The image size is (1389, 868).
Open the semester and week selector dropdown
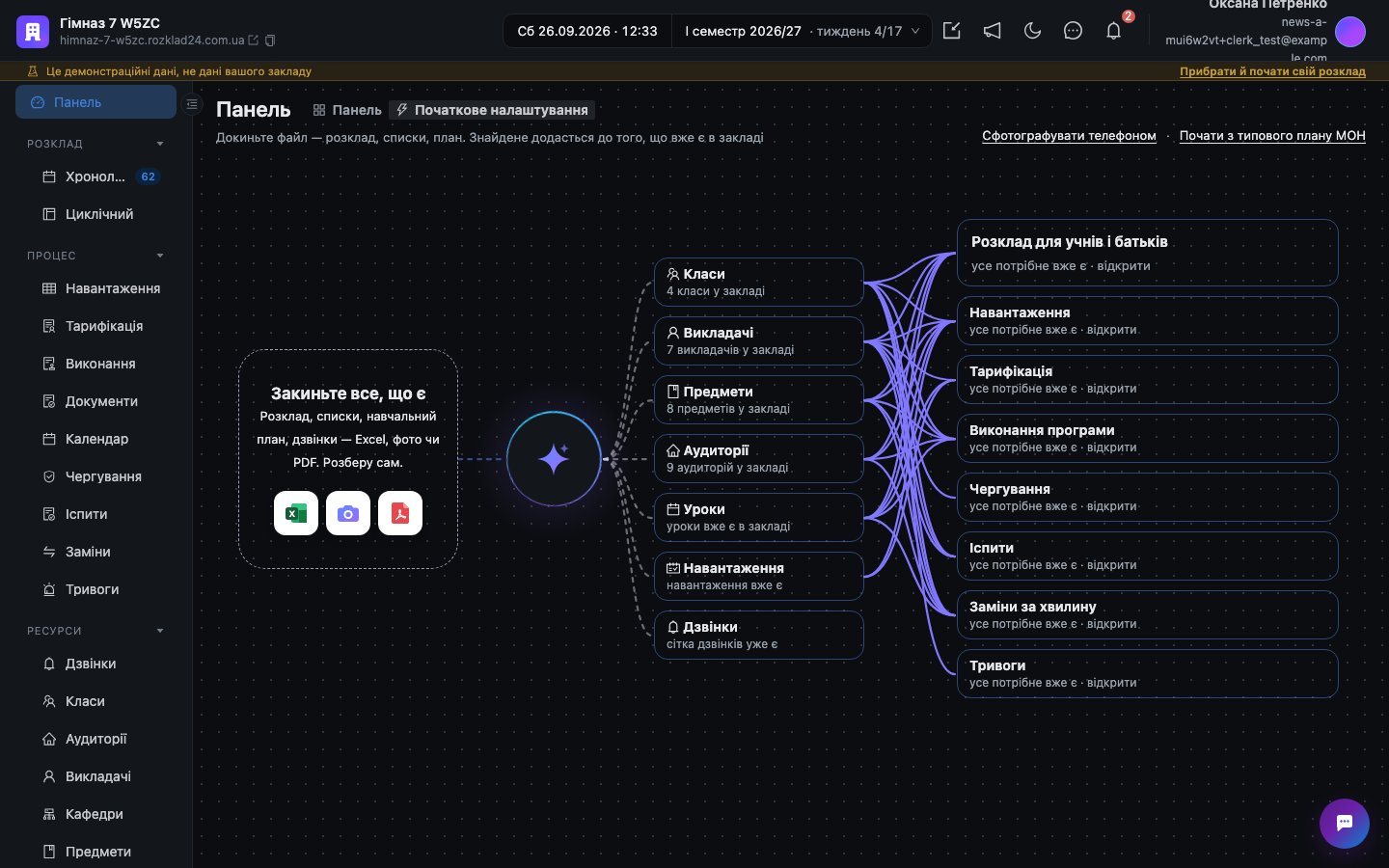pyautogui.click(x=802, y=31)
